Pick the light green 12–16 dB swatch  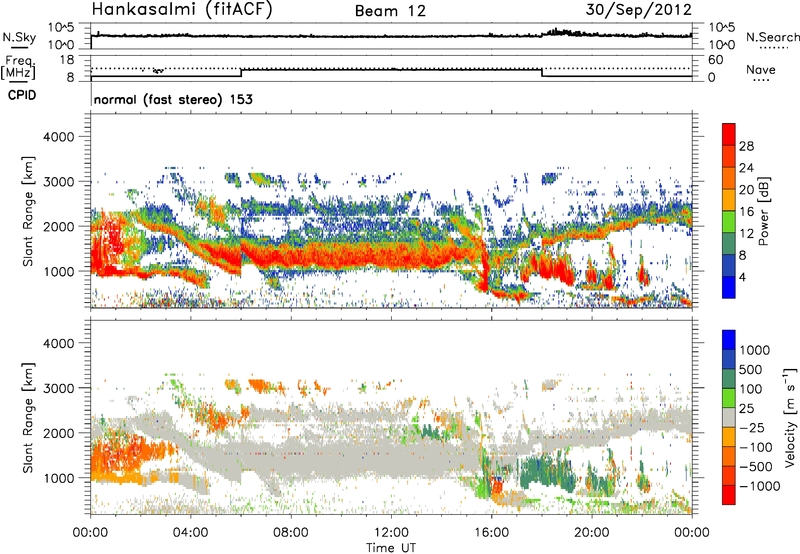(729, 222)
